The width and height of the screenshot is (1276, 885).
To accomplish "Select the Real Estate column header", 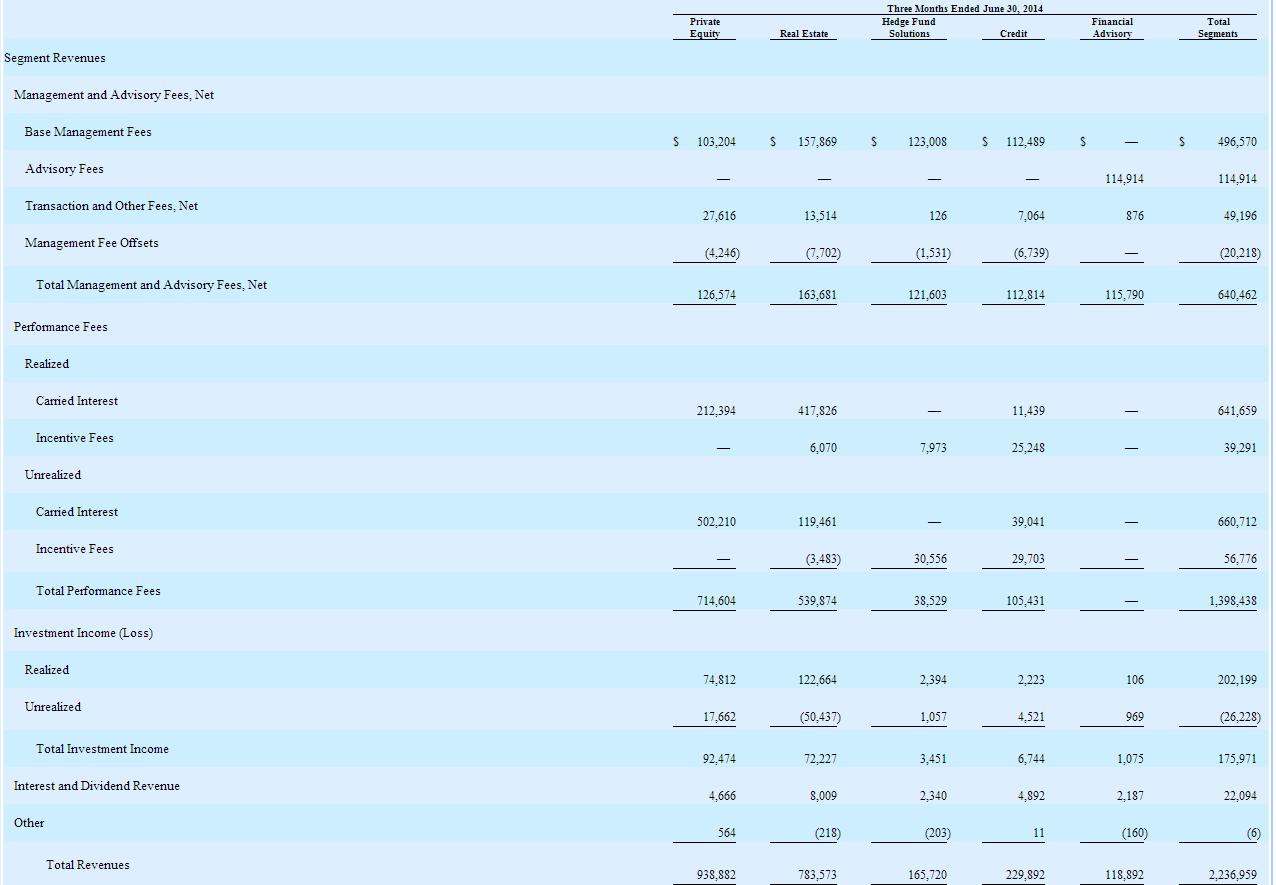I will (x=804, y=32).
